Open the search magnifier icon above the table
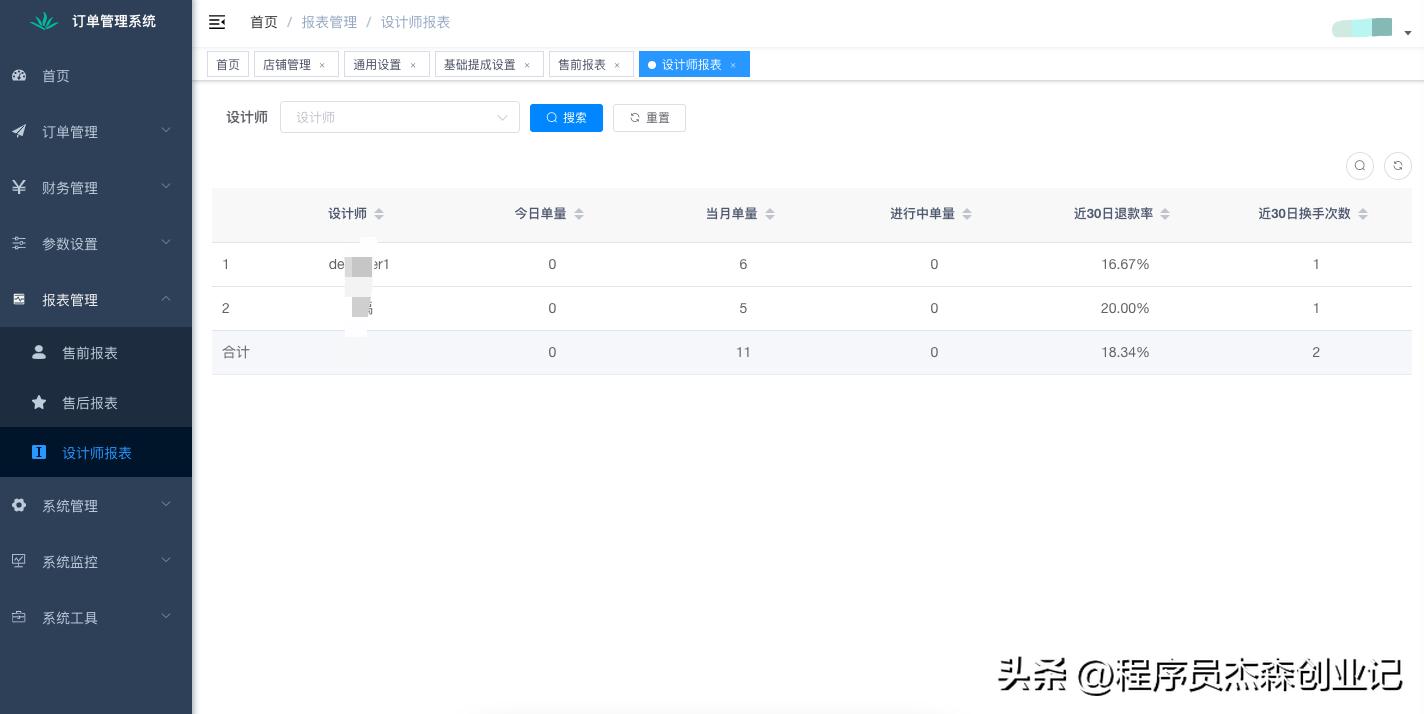Image resolution: width=1424 pixels, height=714 pixels. (x=1360, y=166)
